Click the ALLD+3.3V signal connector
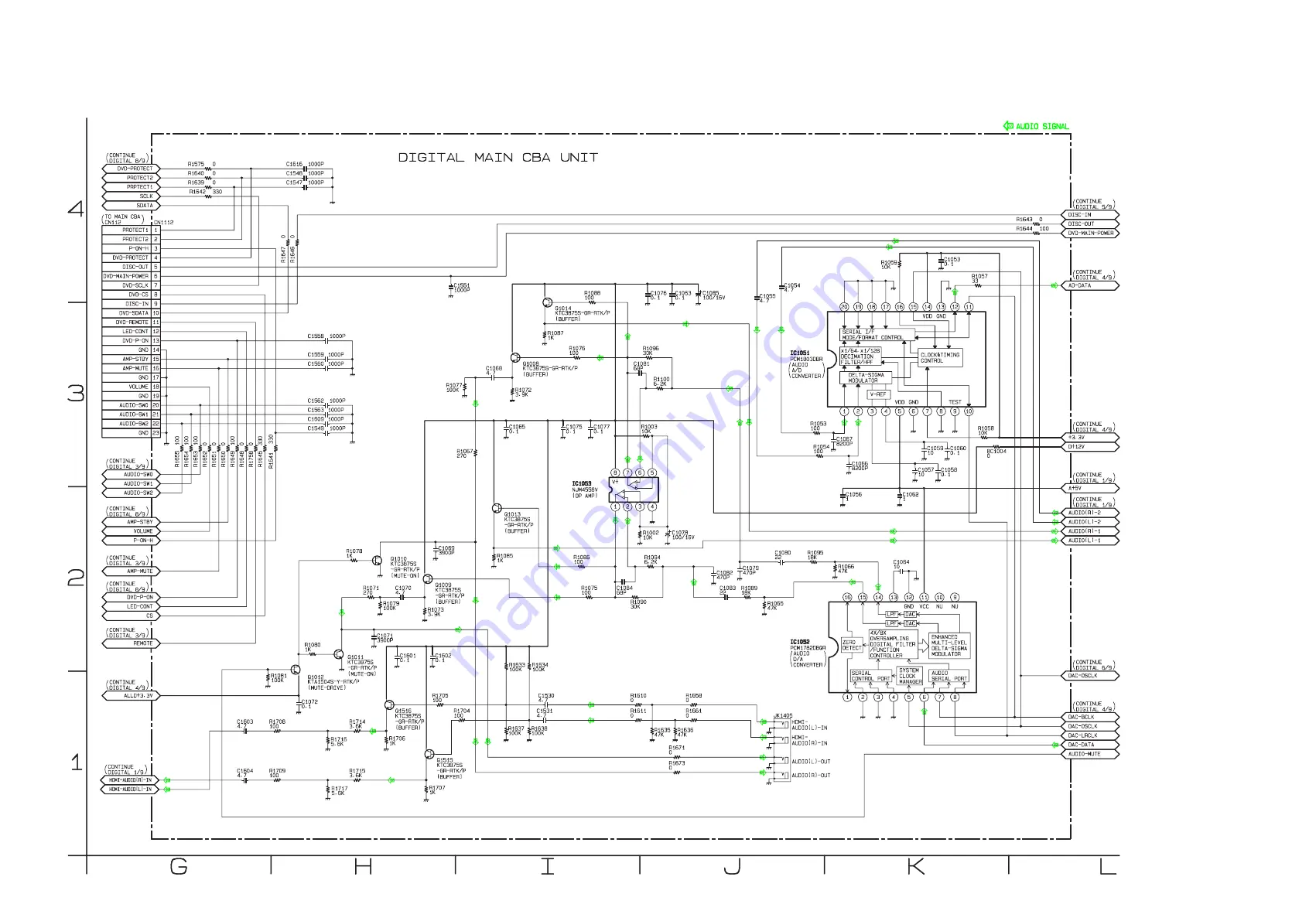The width and height of the screenshot is (1316, 921). coord(131,696)
